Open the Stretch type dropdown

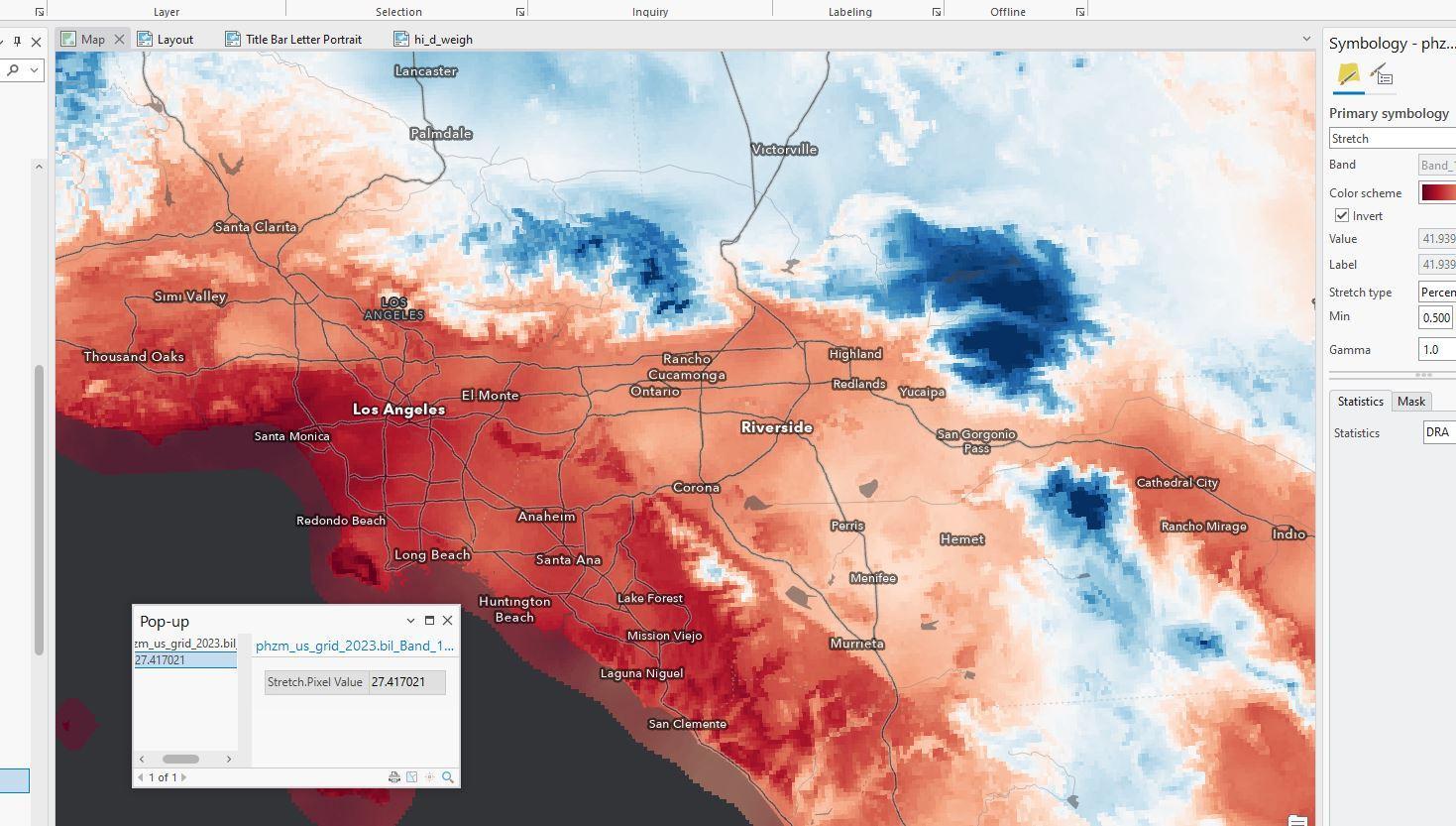tap(1436, 293)
